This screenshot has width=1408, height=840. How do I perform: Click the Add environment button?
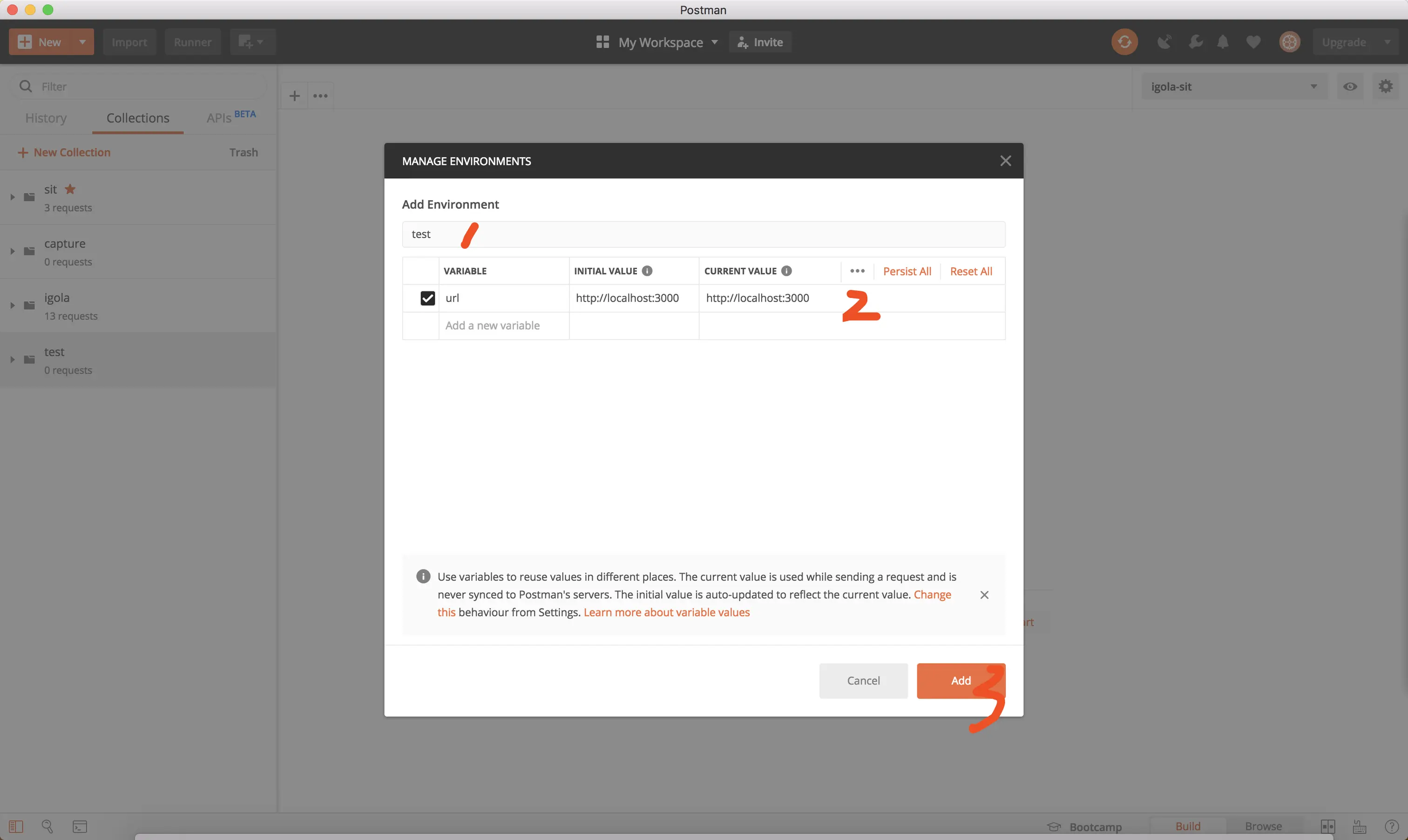[x=961, y=681]
